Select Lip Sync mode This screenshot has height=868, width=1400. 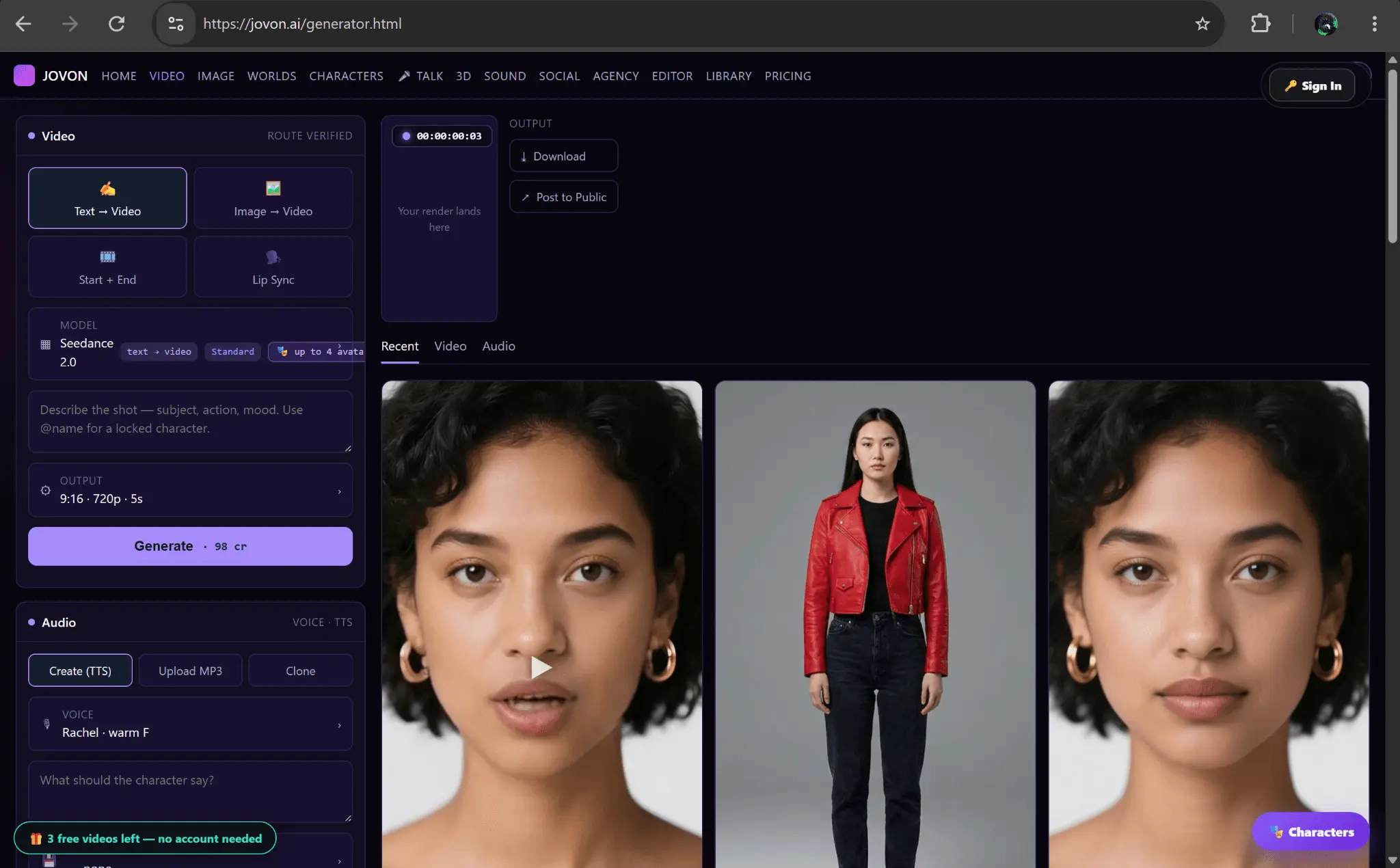click(x=273, y=267)
